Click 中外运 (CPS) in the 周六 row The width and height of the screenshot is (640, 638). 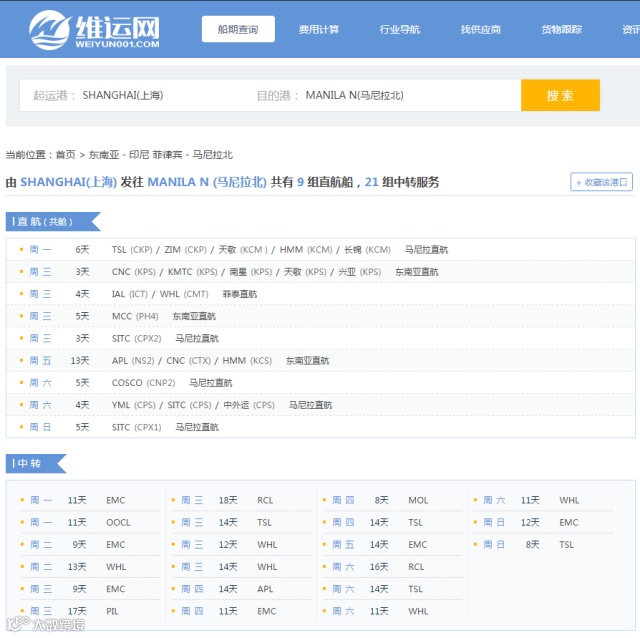[249, 405]
